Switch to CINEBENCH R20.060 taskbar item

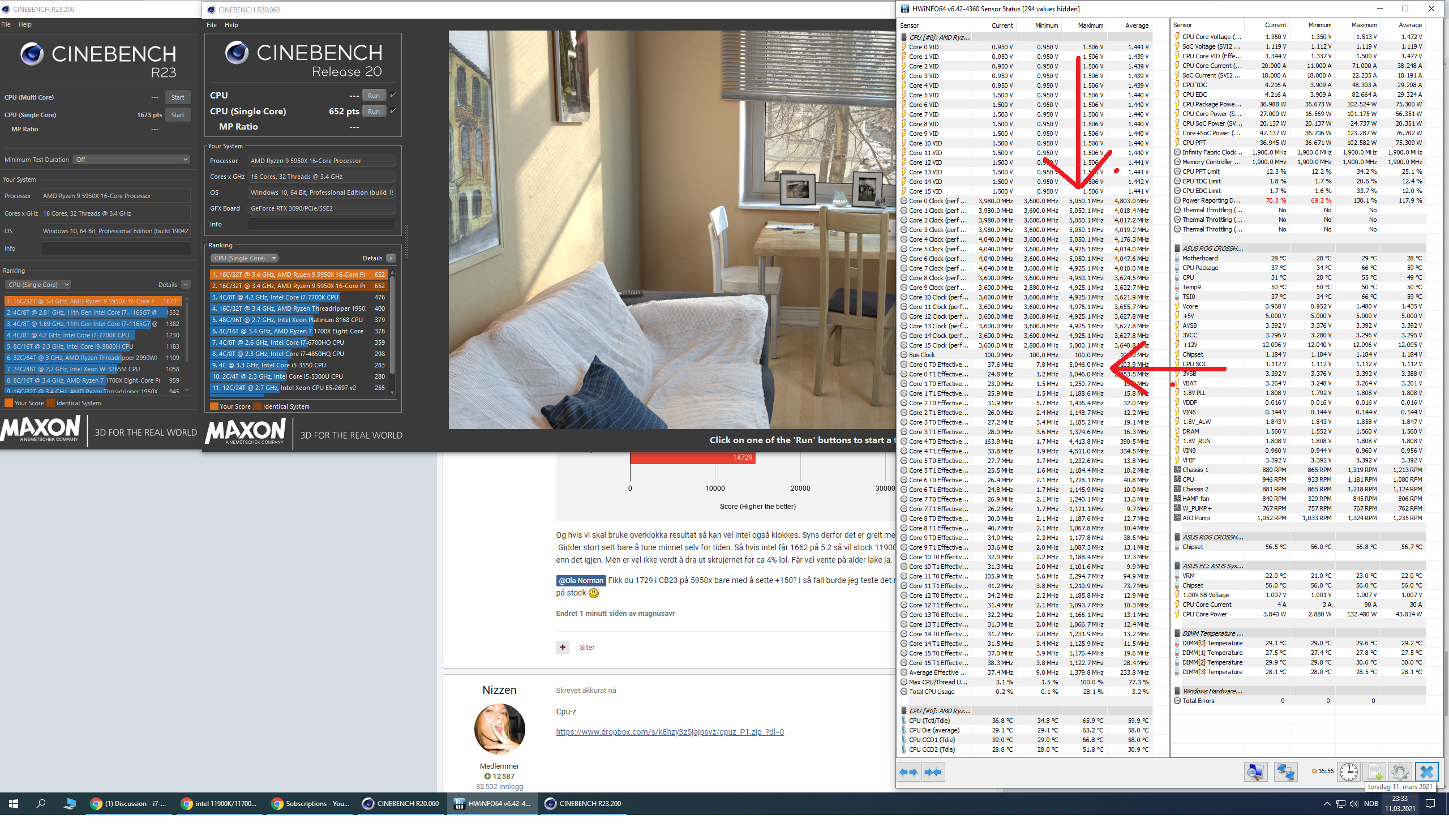(x=401, y=803)
